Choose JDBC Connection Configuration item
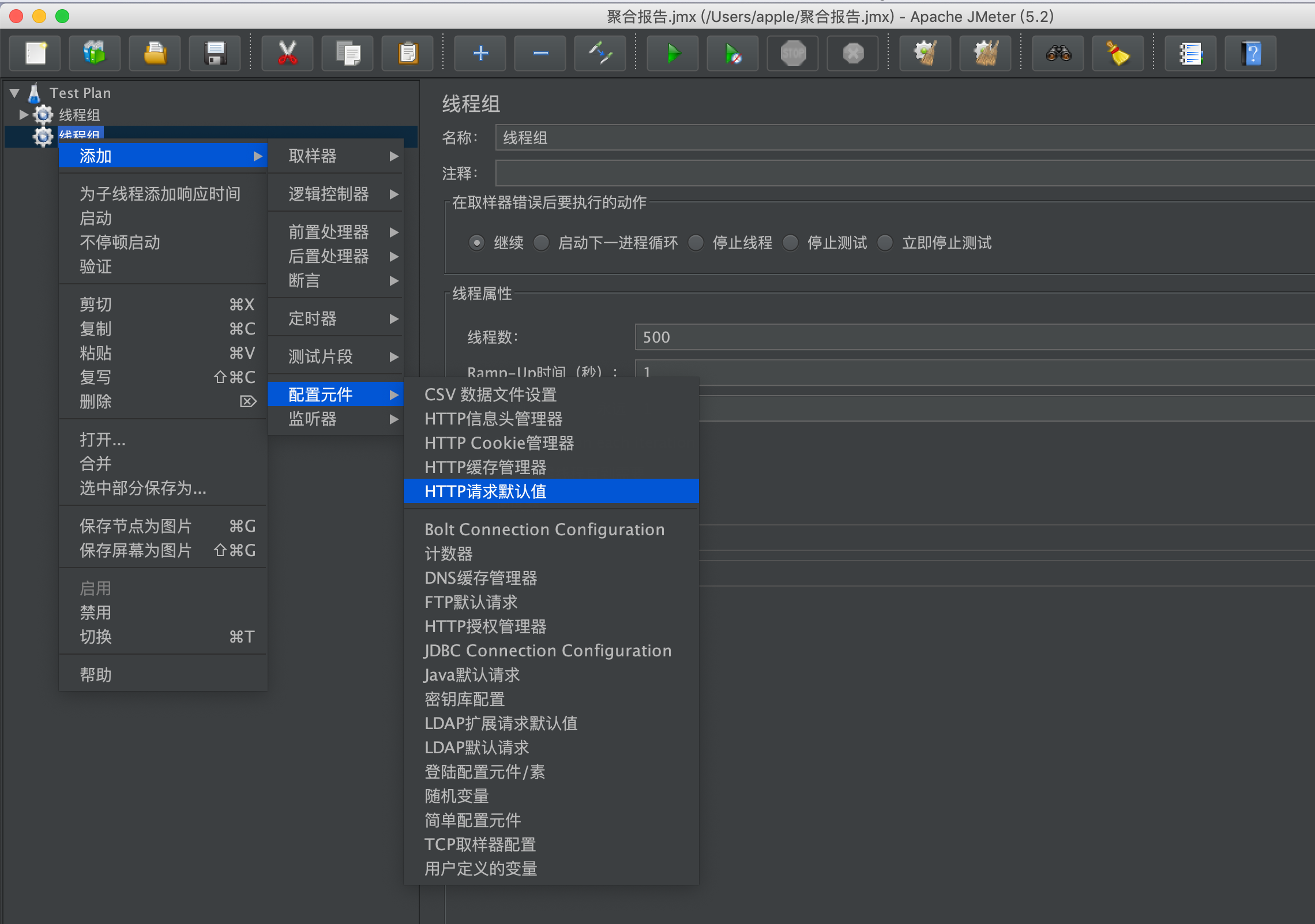The image size is (1315, 924). (551, 651)
